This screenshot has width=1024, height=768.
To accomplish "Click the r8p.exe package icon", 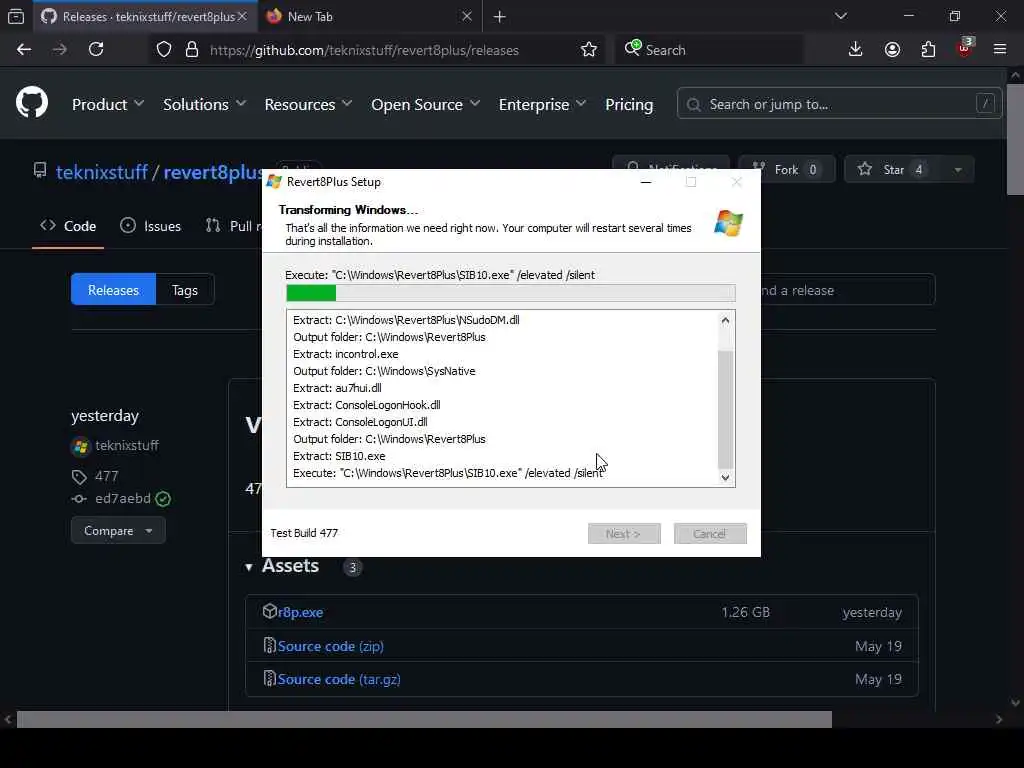I will (x=270, y=611).
